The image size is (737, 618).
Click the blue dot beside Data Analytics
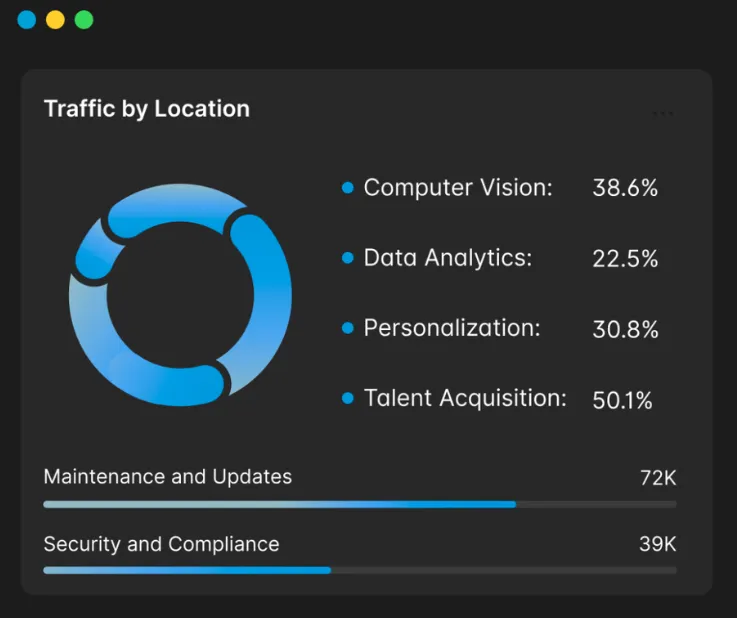(x=348, y=258)
